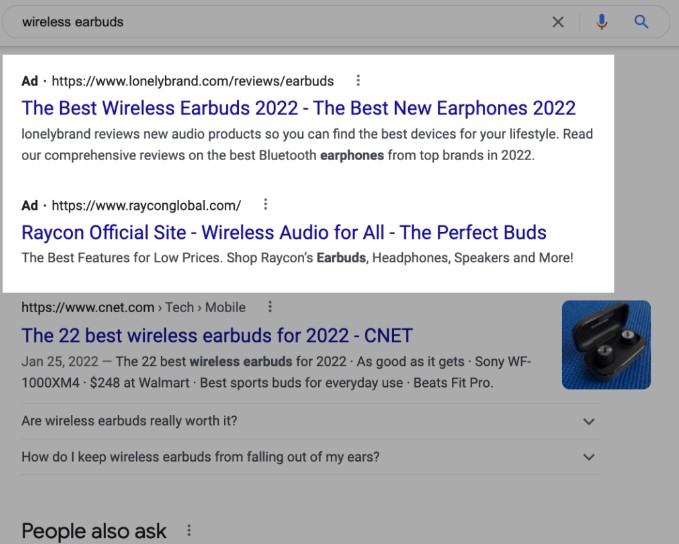Click the cnet.com Tech Mobile breadcrumb

(133, 308)
